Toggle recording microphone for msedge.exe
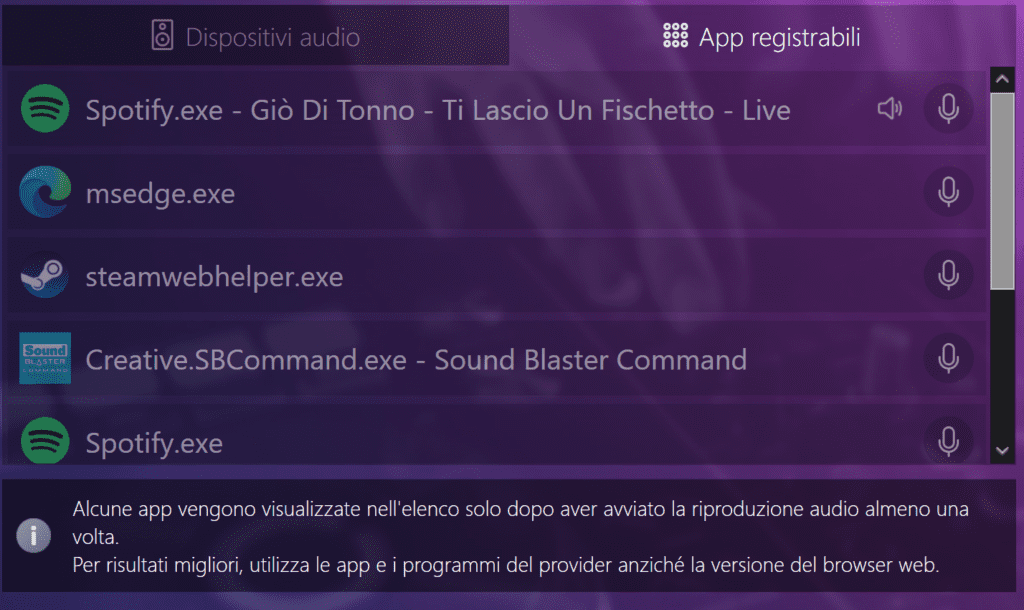1024x610 pixels. pyautogui.click(x=948, y=192)
